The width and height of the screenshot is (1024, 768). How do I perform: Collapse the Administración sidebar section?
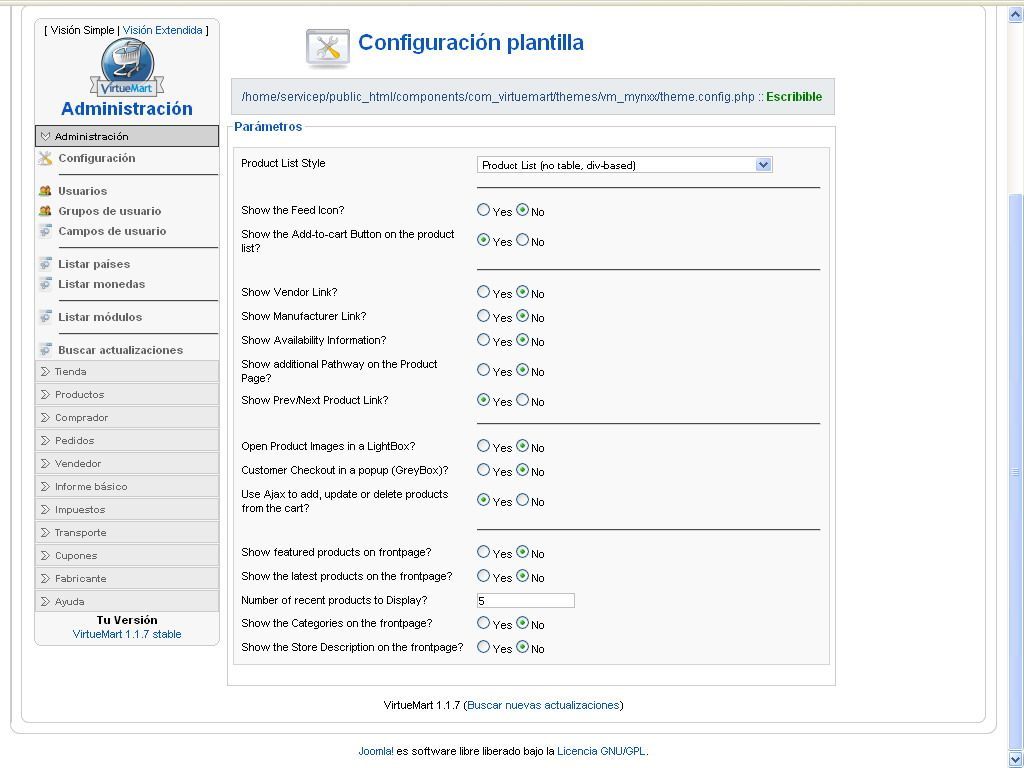127,136
